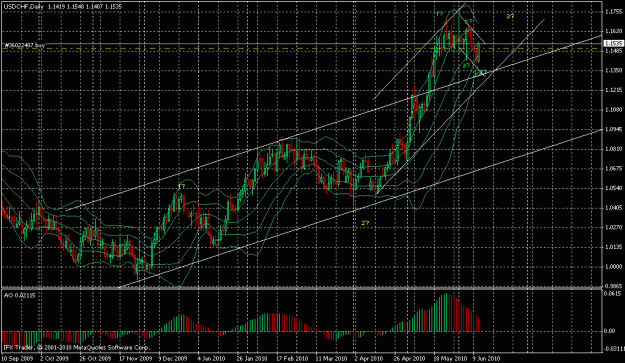Click the 1.1350 price axis label
The width and height of the screenshot is (625, 363).
pyautogui.click(x=613, y=71)
